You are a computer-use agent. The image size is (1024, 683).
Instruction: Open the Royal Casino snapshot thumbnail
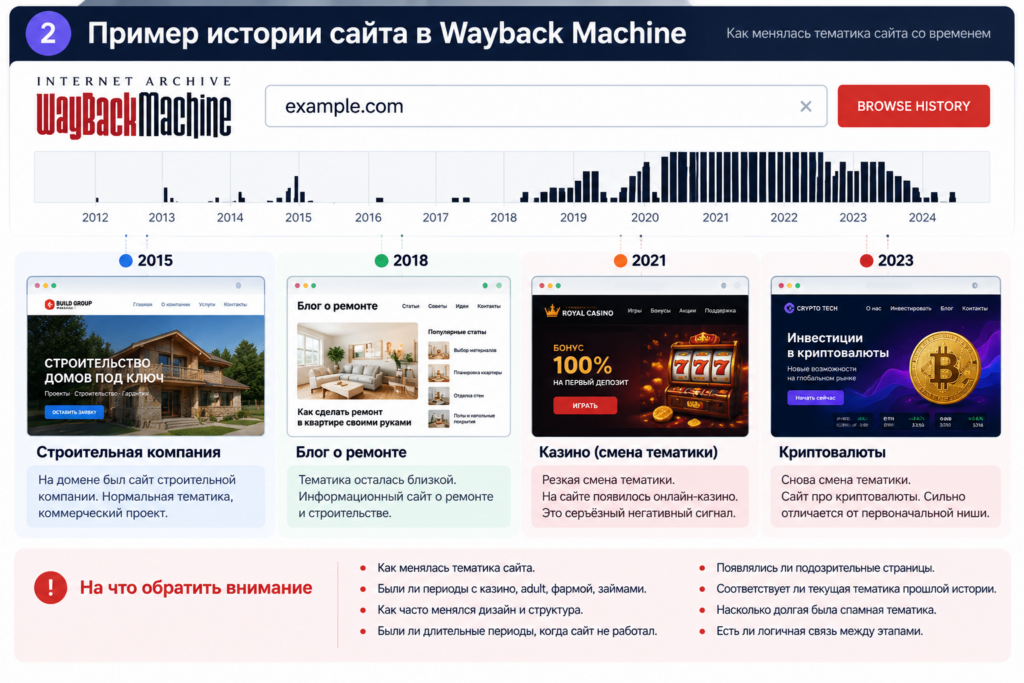pyautogui.click(x=640, y=356)
